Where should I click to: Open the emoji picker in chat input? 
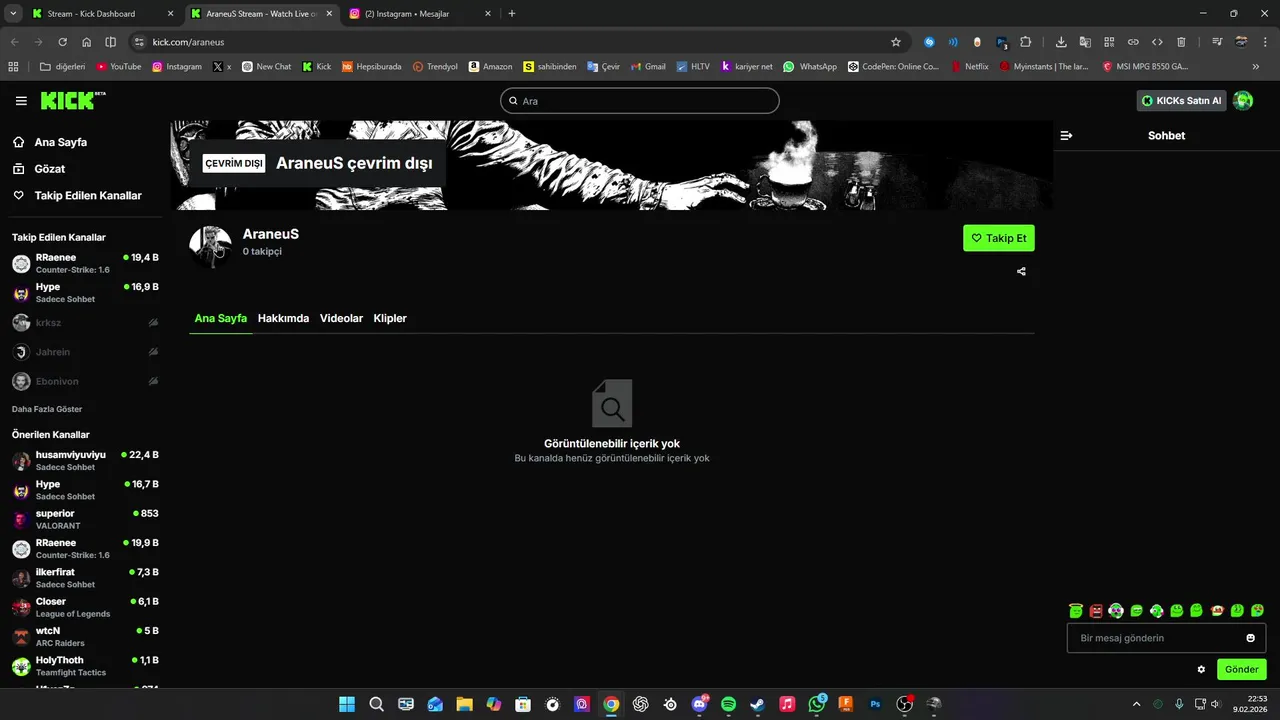(1250, 638)
